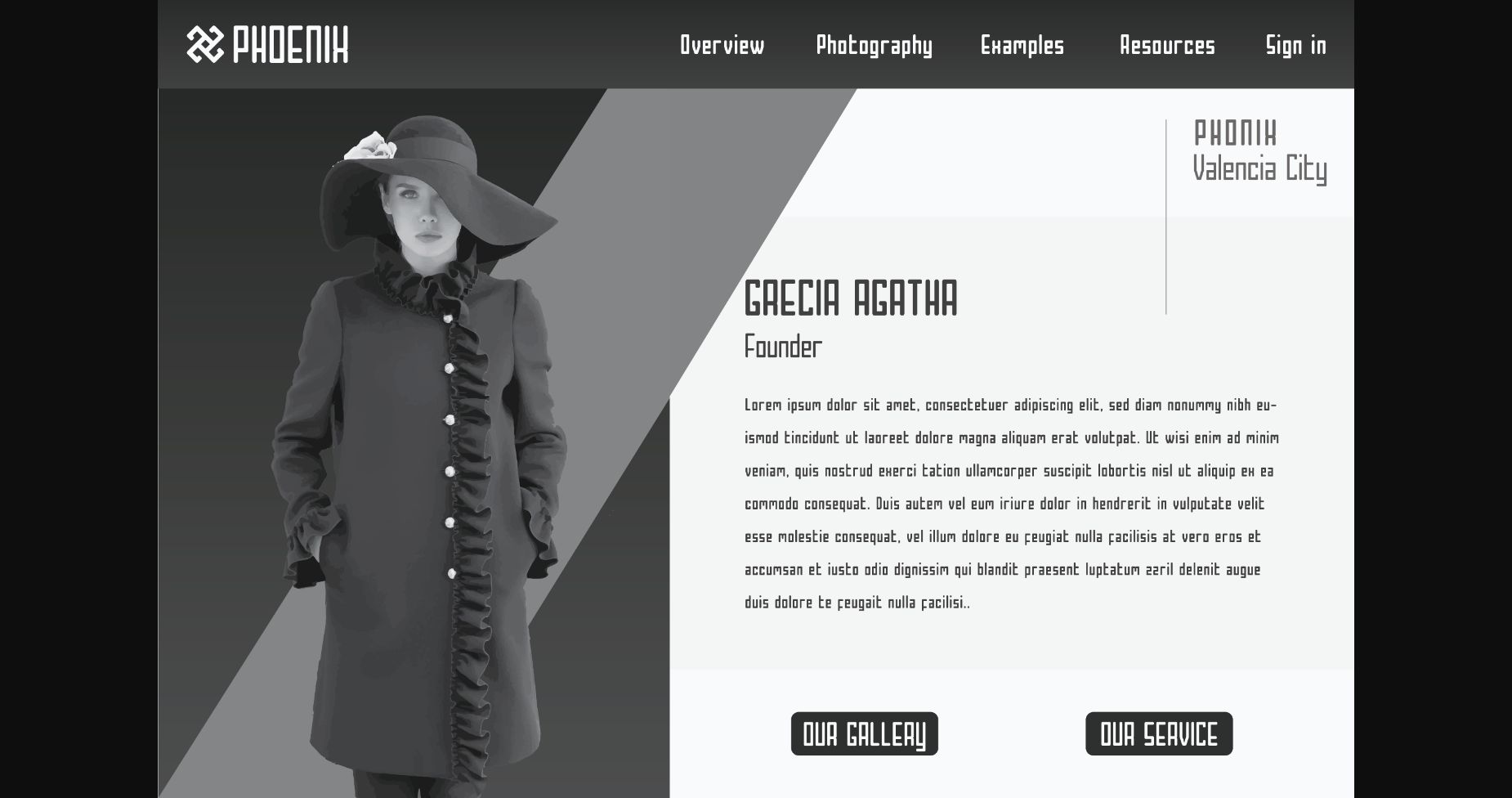Select Examples in the navigation bar
The width and height of the screenshot is (1512, 798).
(x=1022, y=46)
